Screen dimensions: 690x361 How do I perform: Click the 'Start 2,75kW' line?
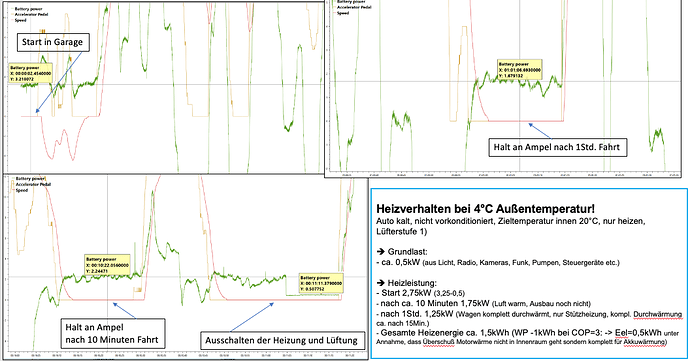pyautogui.click(x=420, y=293)
